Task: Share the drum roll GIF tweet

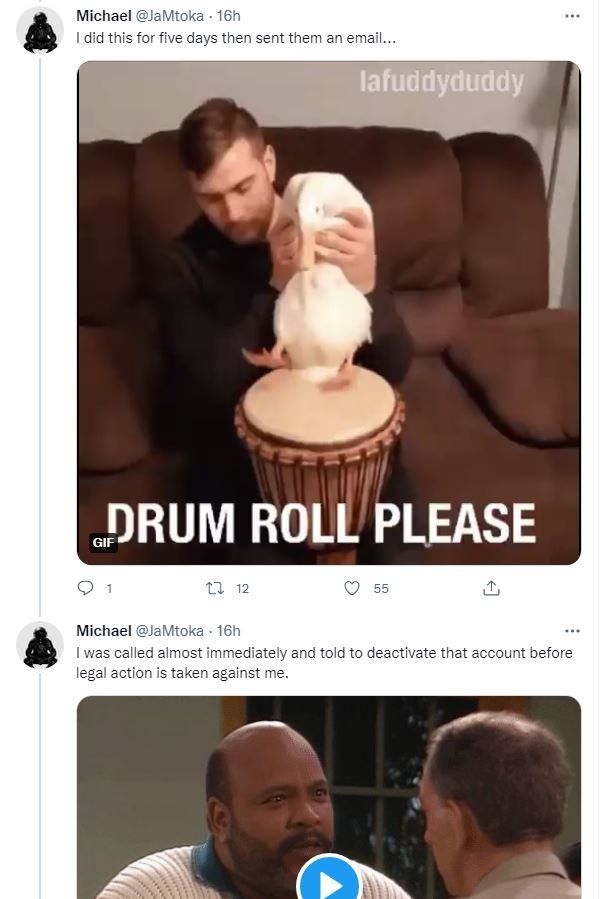Action: pos(491,588)
